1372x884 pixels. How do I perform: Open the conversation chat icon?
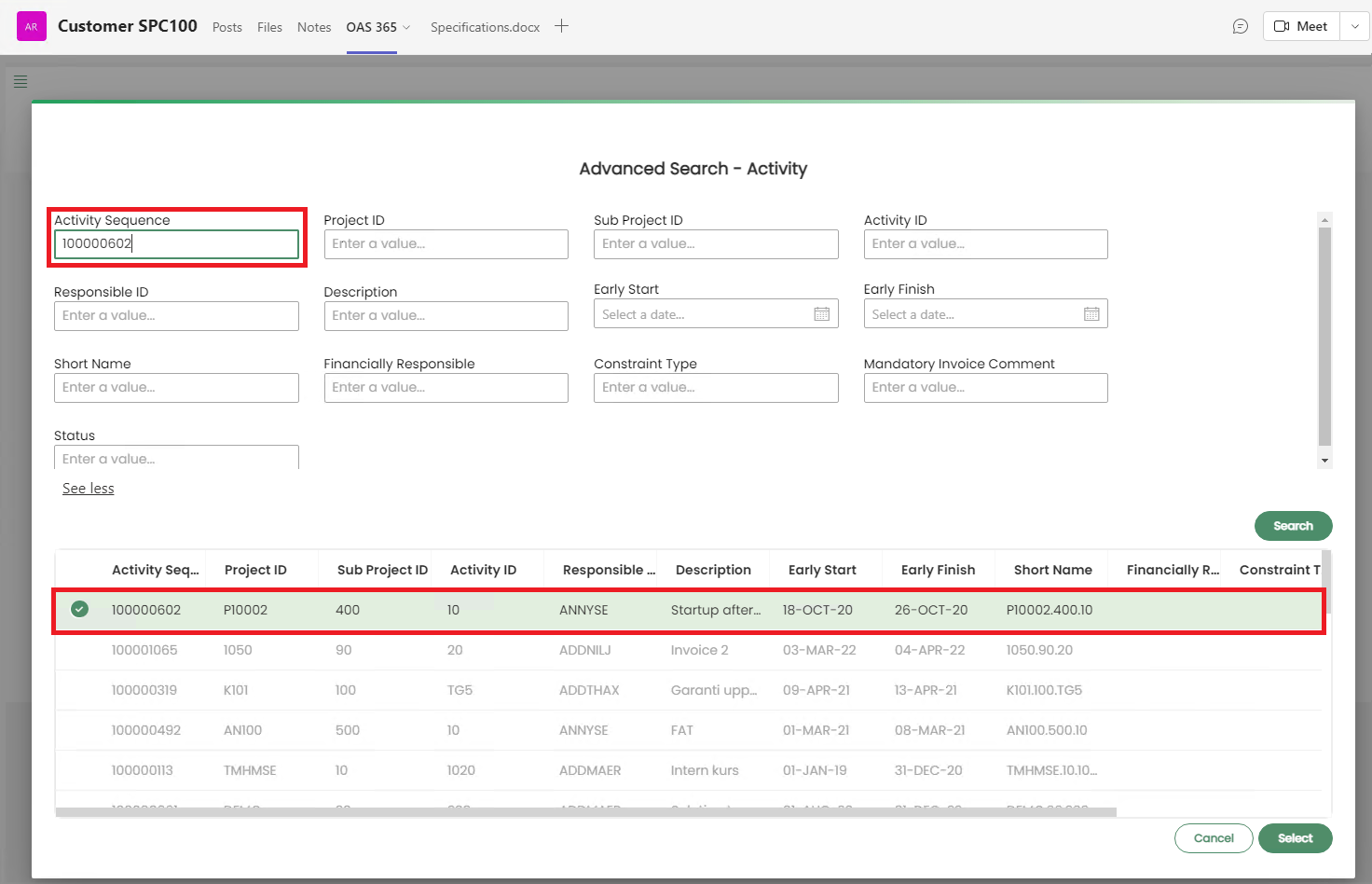(1240, 26)
